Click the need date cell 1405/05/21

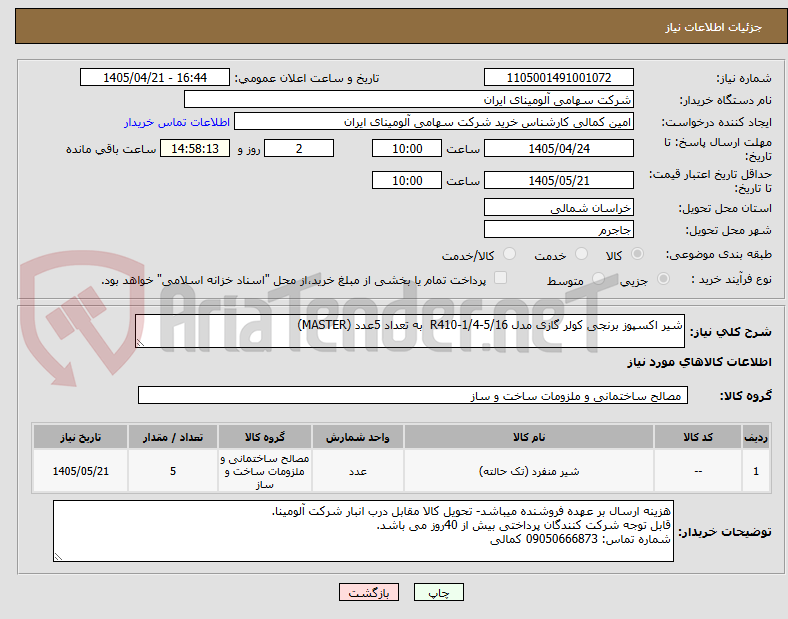click(x=80, y=471)
